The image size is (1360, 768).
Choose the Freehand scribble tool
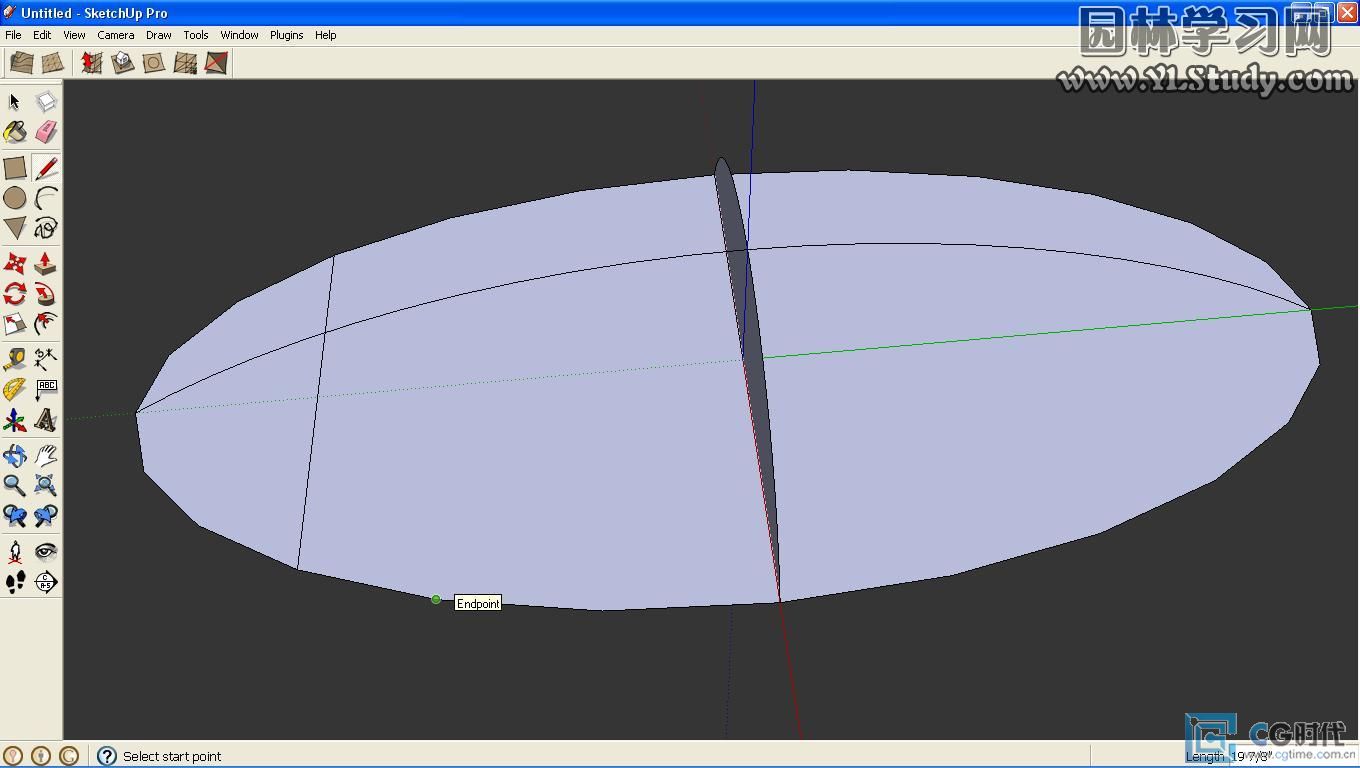(46, 228)
